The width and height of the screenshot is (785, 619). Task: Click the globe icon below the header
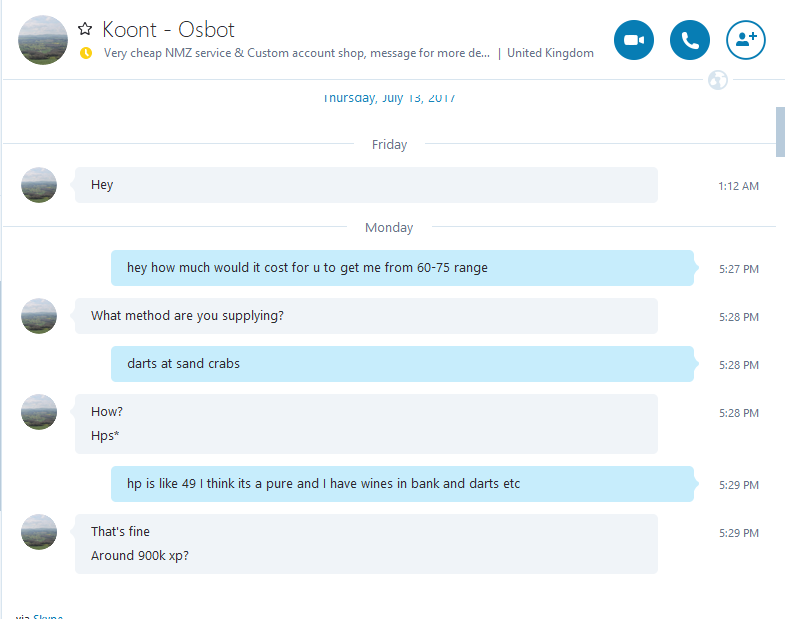coord(717,81)
